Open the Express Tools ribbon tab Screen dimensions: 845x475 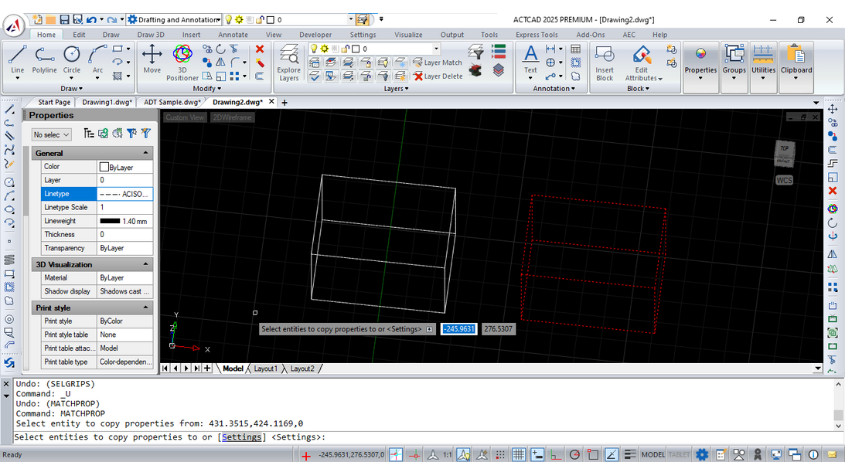click(536, 35)
